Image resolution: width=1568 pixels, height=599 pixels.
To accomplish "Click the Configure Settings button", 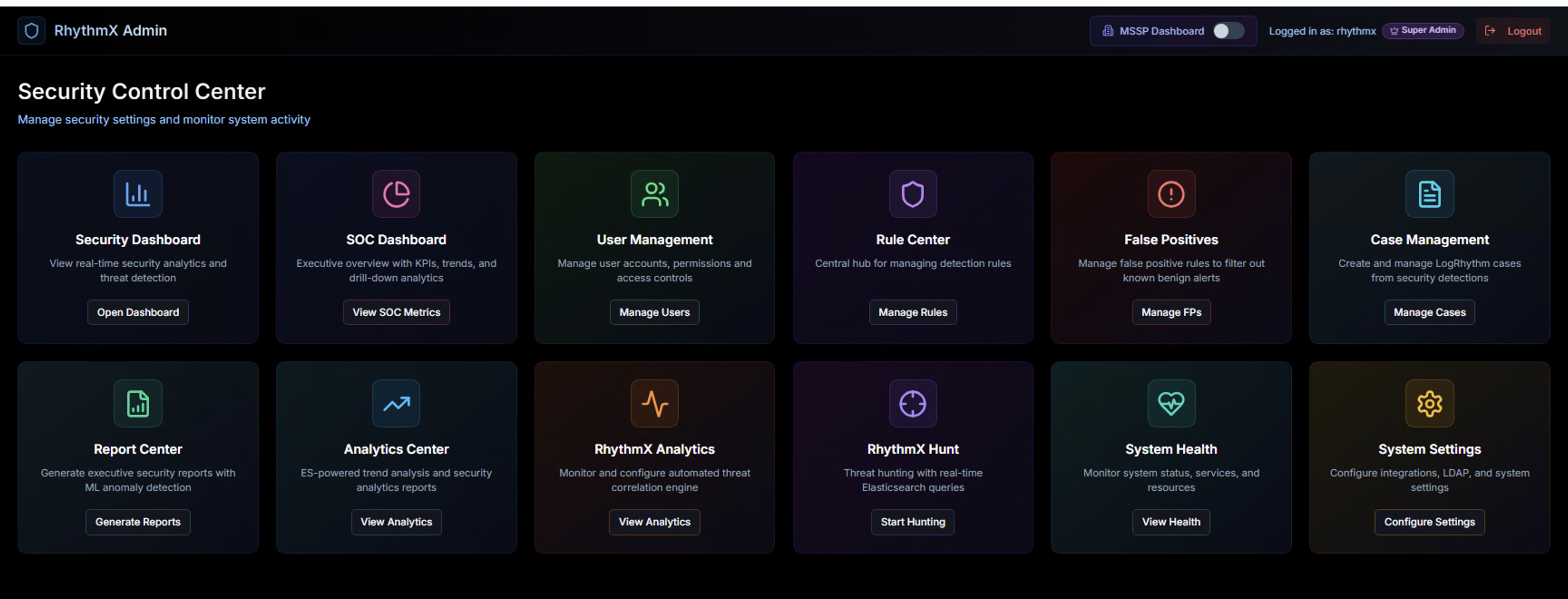I will [1429, 522].
